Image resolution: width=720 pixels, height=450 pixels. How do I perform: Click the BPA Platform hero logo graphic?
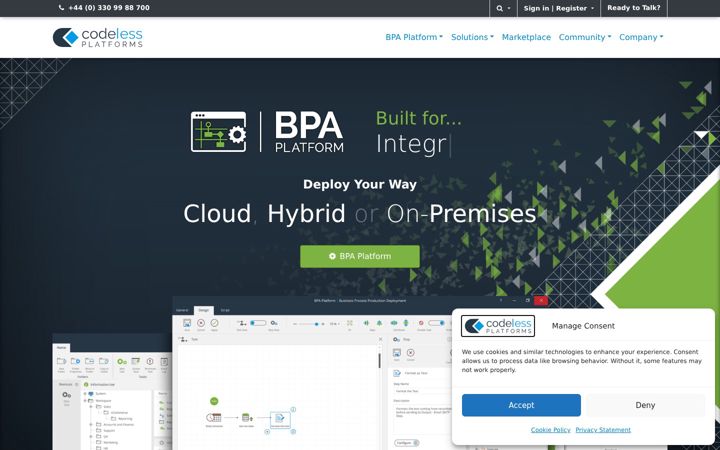[x=267, y=132]
